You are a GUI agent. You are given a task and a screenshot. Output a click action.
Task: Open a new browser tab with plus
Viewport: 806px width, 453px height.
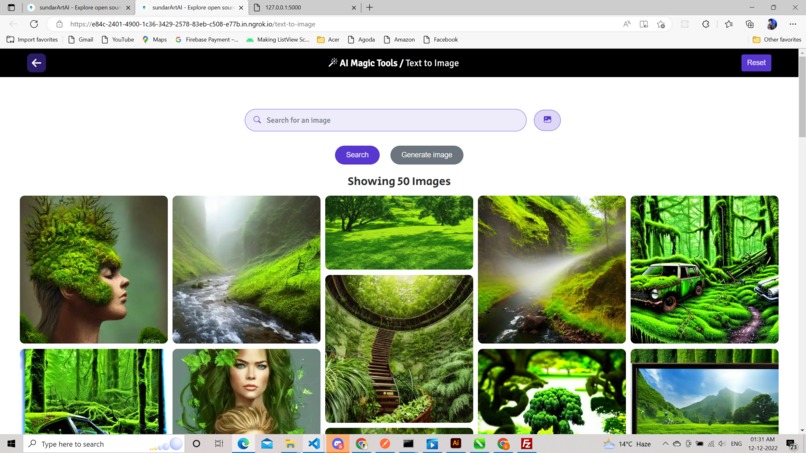(369, 7)
